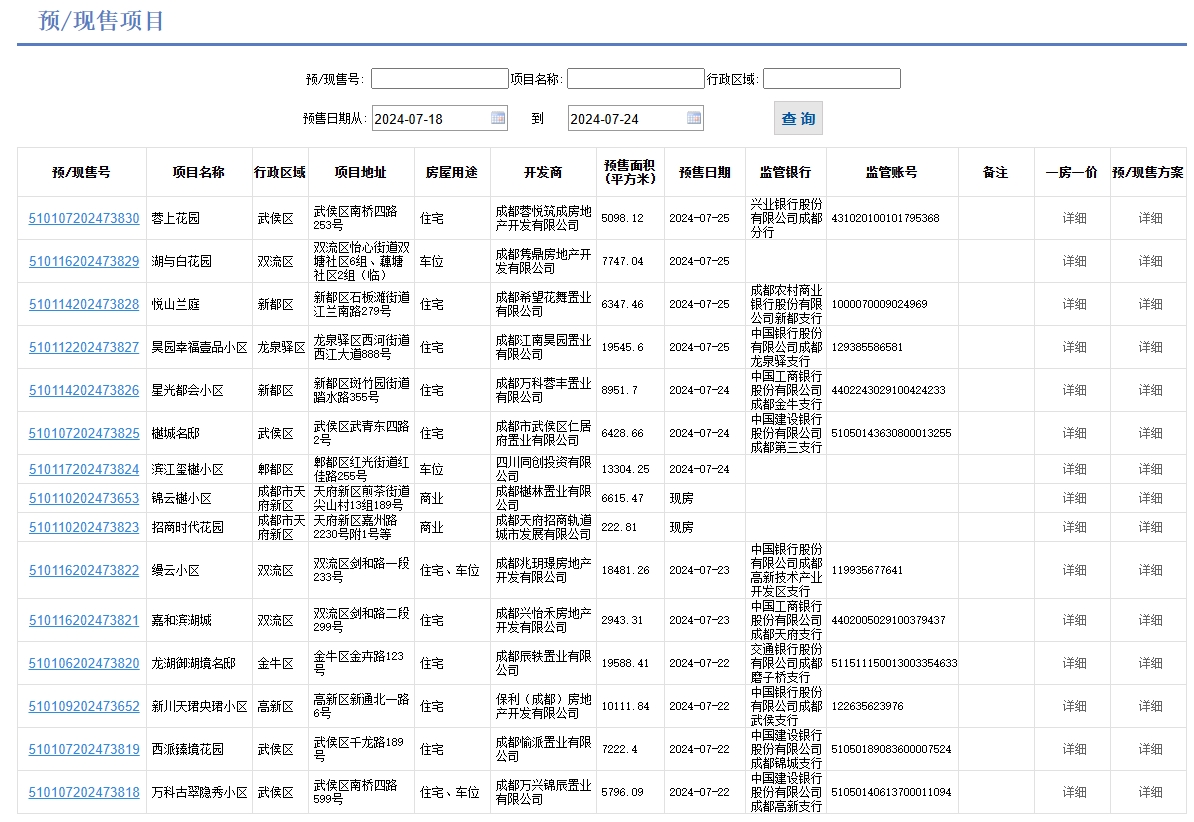View 预/现售方案 details for 新川天珺央珺小区
This screenshot has height=822, width=1194.
click(1150, 707)
